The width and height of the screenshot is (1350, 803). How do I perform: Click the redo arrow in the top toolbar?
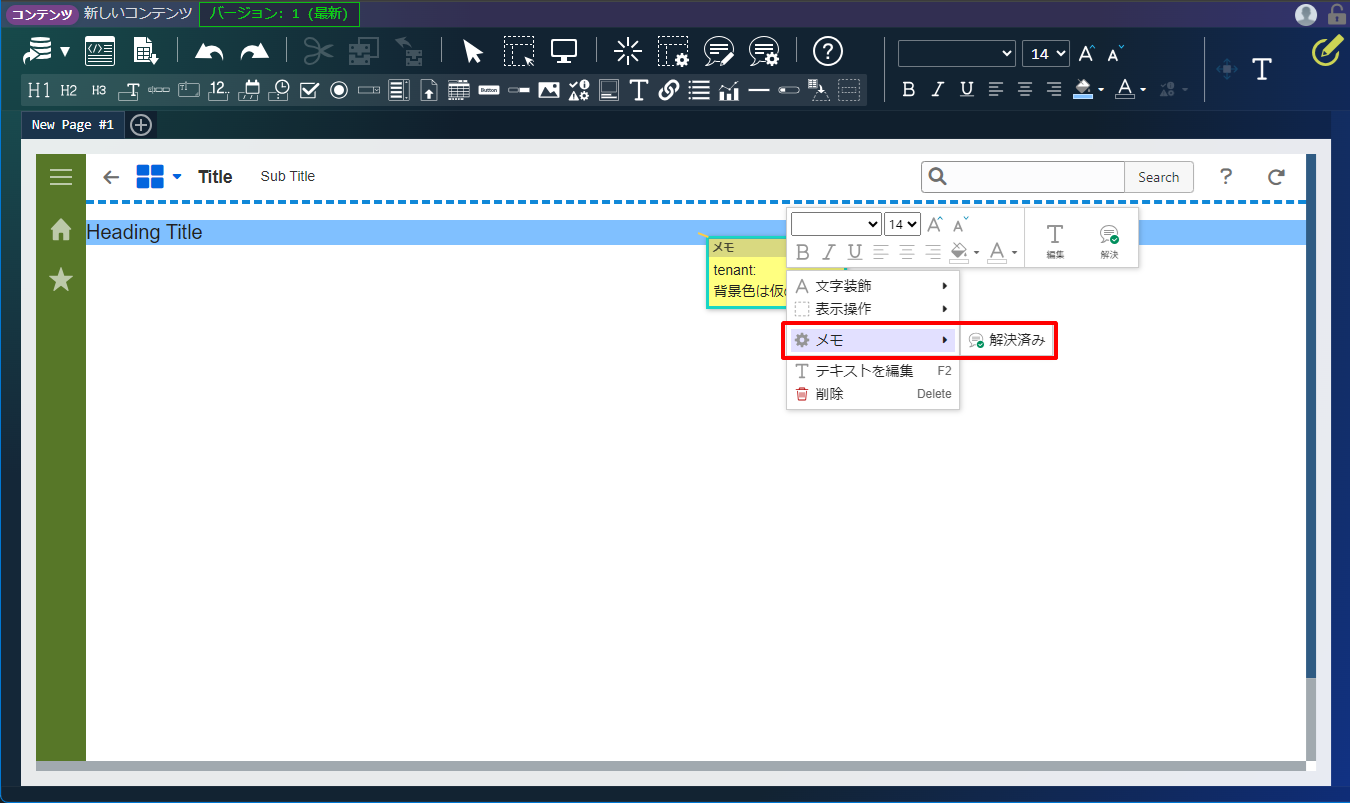(255, 51)
